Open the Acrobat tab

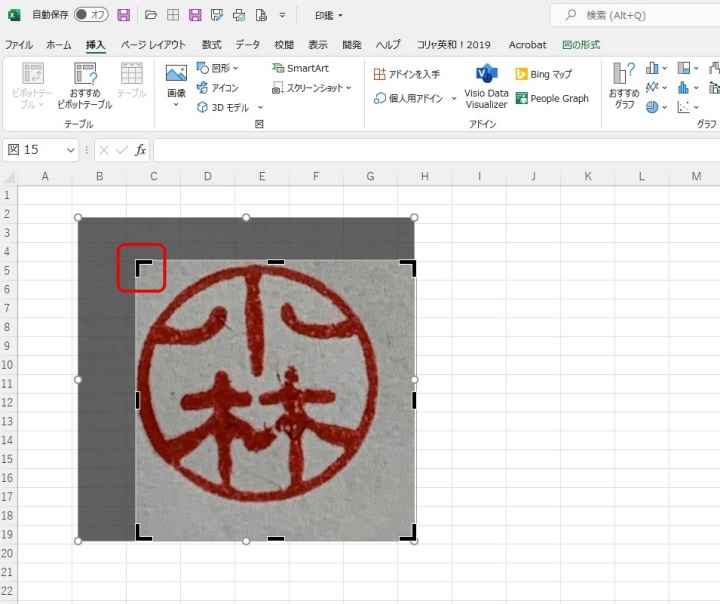click(528, 45)
